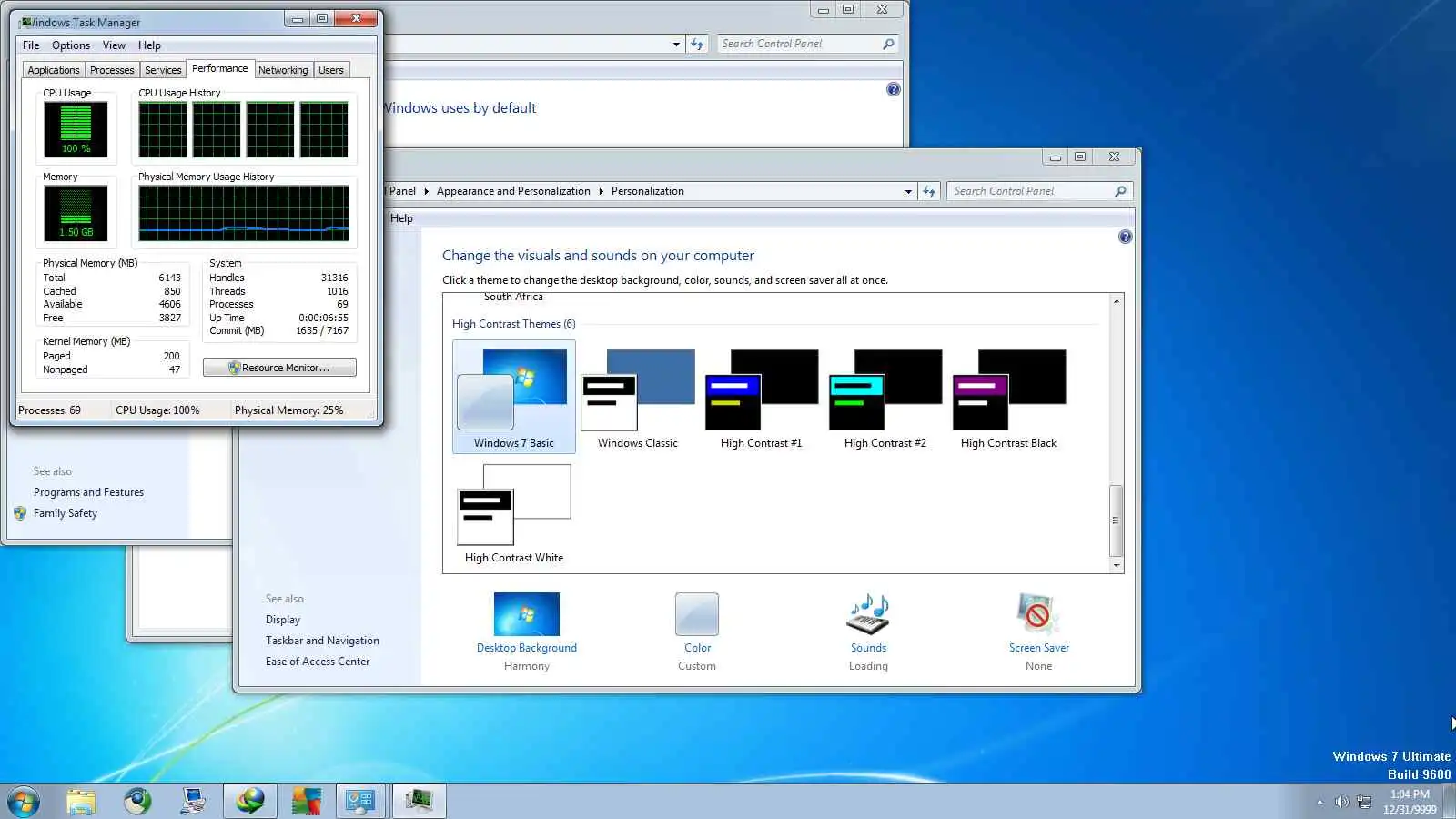Switch to Control Panel taskbar button
This screenshot has height=819, width=1456.
click(362, 802)
